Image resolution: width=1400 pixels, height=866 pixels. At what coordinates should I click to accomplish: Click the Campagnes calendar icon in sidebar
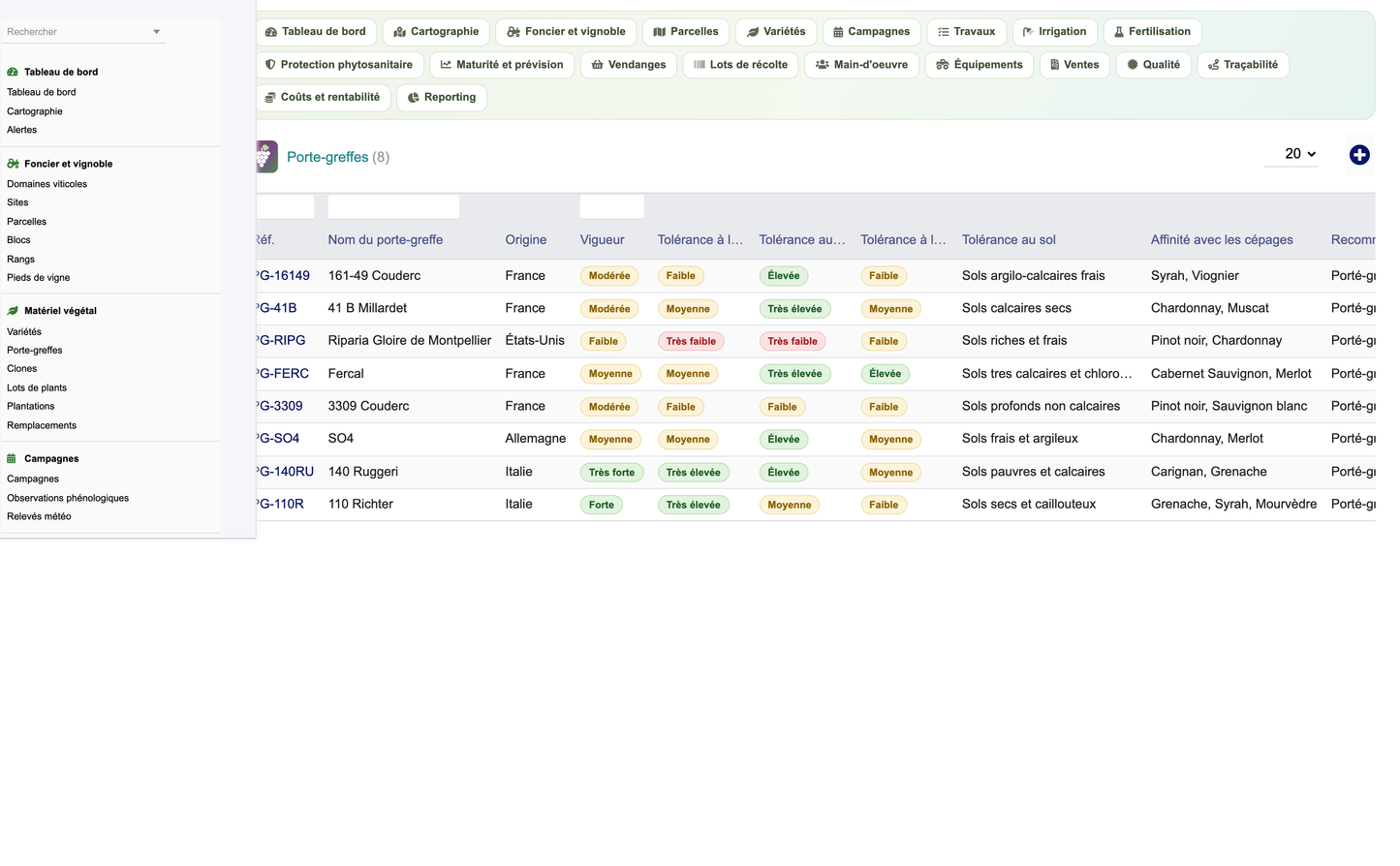12,459
